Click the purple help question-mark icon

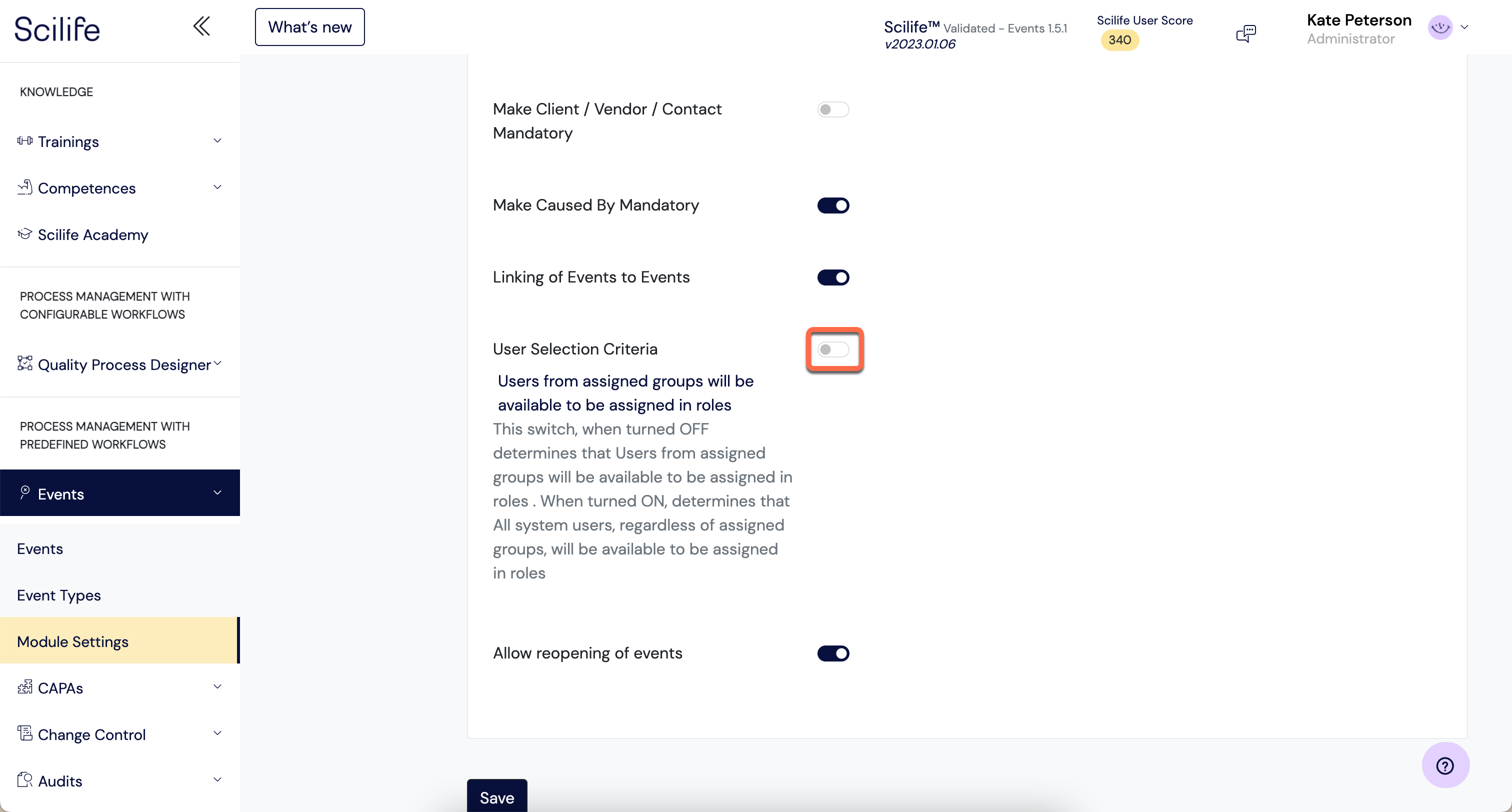1445,765
